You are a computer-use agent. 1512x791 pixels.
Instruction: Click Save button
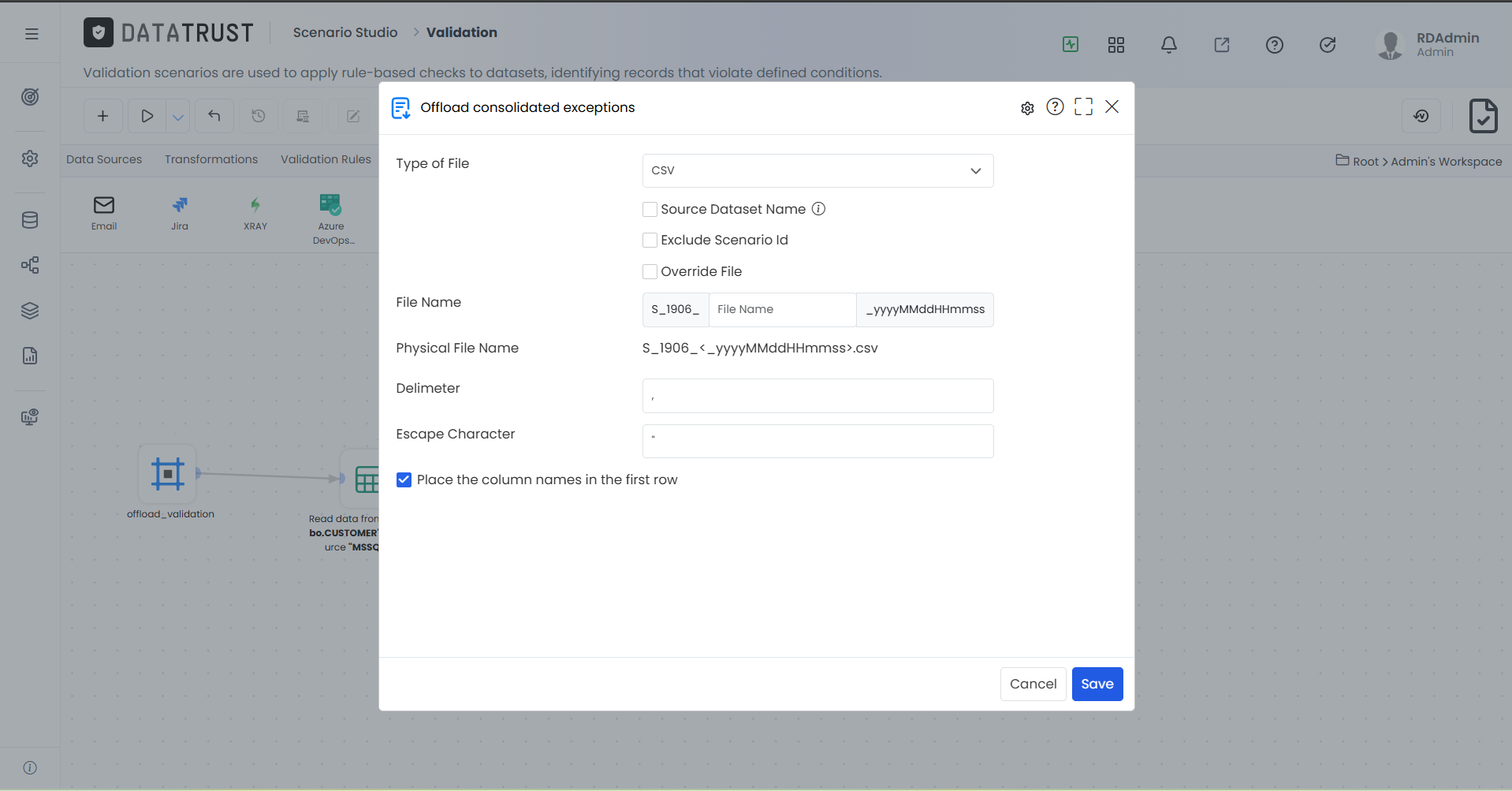coord(1097,684)
